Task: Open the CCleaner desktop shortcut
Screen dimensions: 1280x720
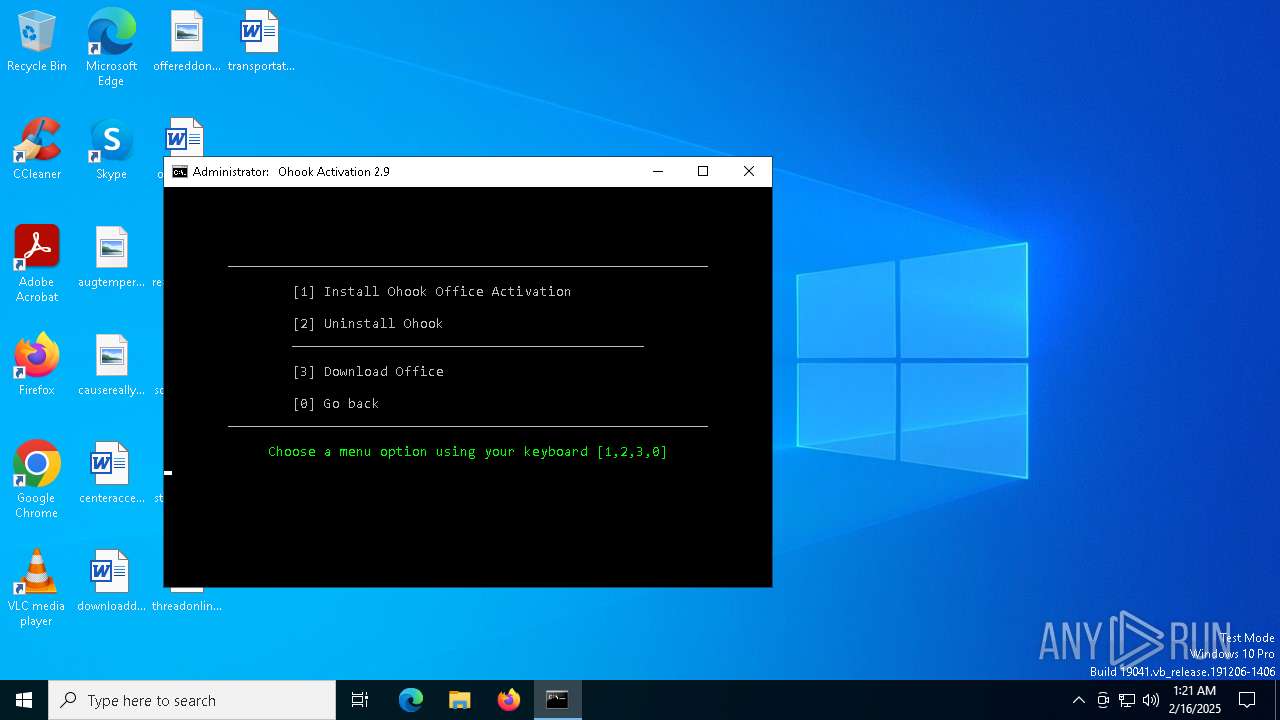Action: tap(37, 149)
